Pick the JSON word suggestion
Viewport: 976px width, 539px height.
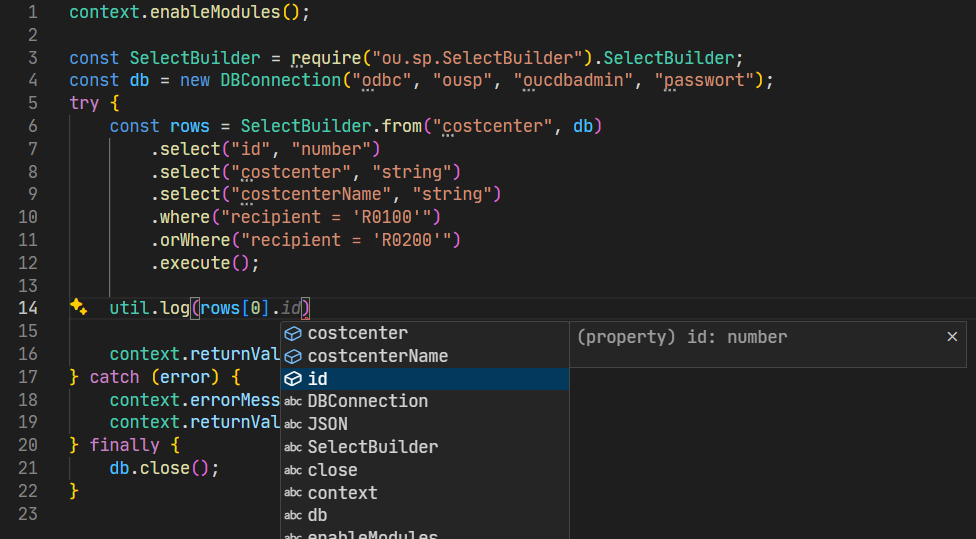425,424
